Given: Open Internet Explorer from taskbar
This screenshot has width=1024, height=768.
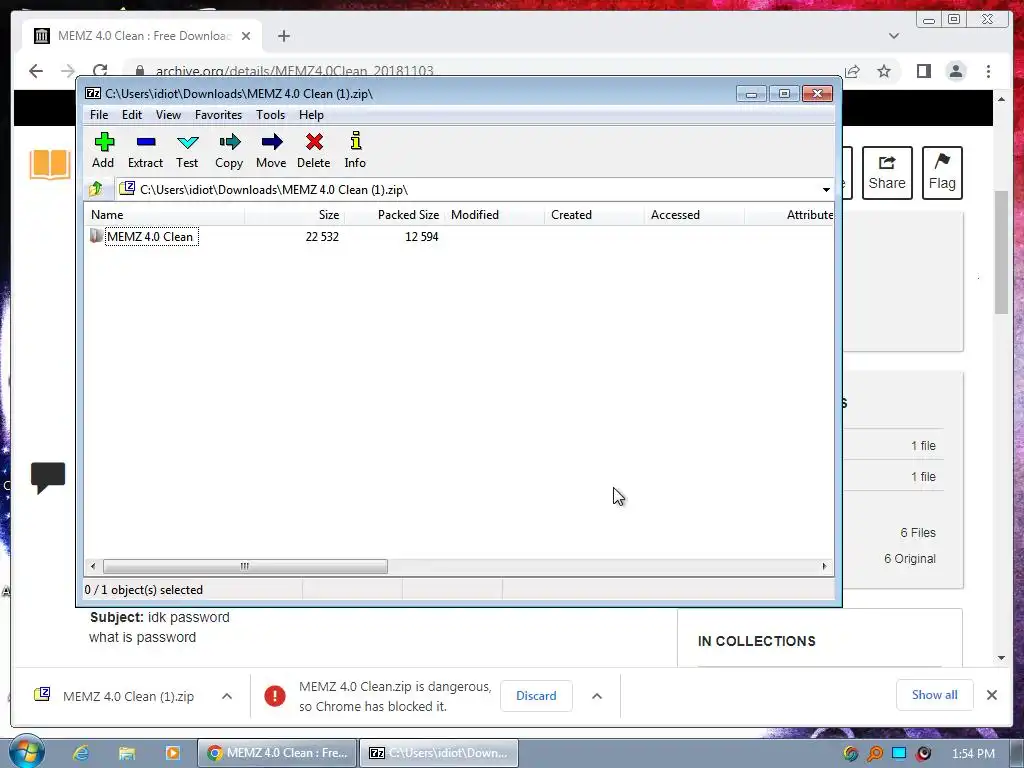Looking at the screenshot, I should [81, 753].
